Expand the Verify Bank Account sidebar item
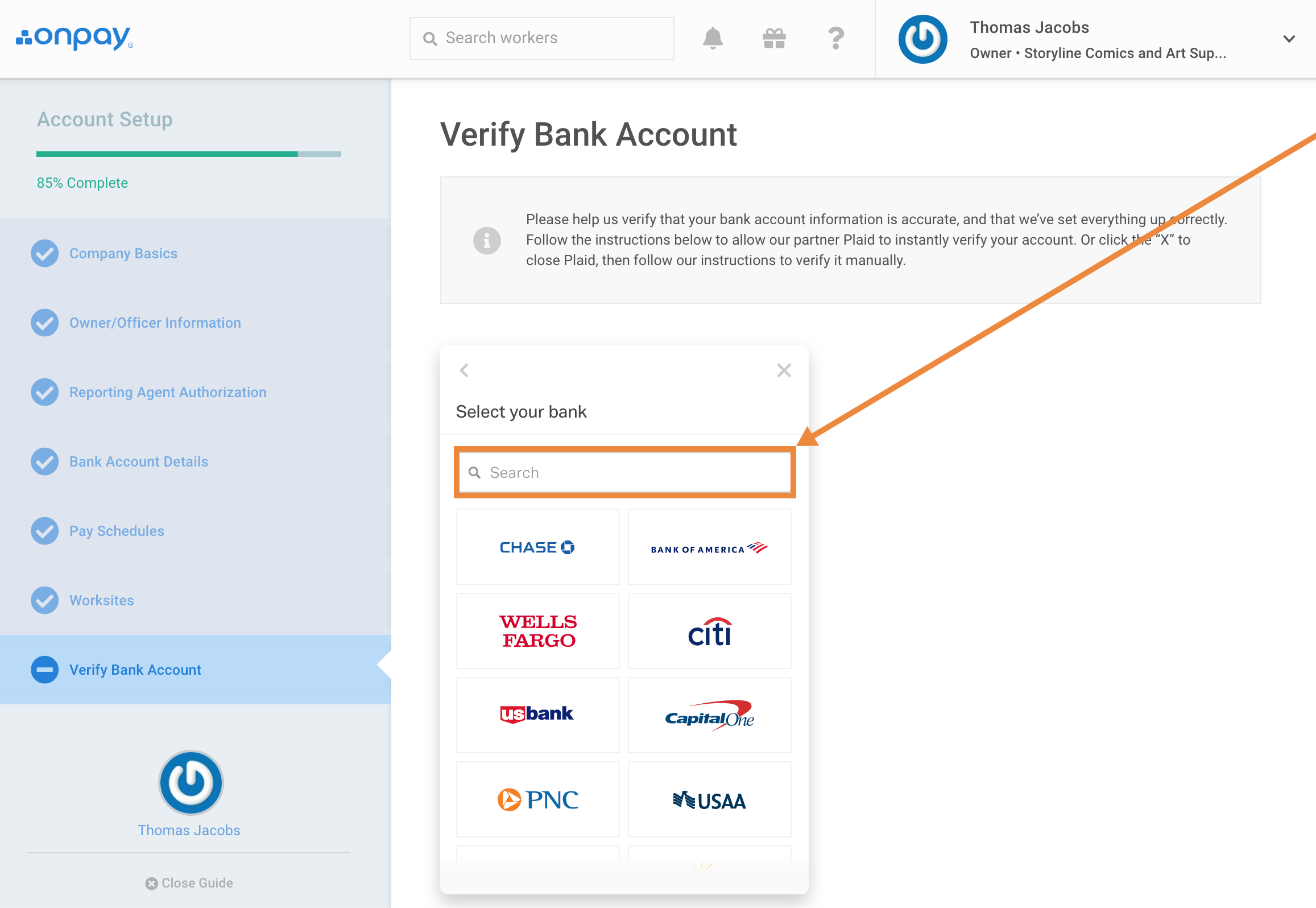The height and width of the screenshot is (908, 1316). [136, 670]
